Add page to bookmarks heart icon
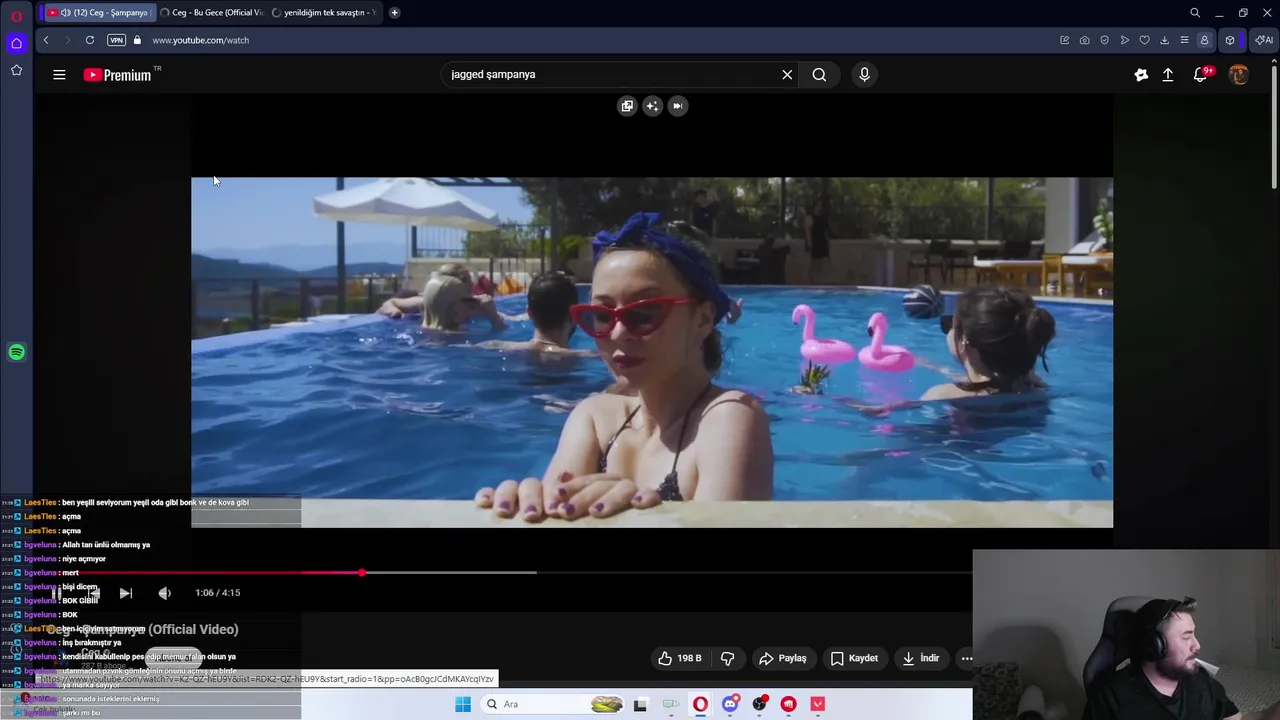The height and width of the screenshot is (720, 1280). pyautogui.click(x=1144, y=40)
